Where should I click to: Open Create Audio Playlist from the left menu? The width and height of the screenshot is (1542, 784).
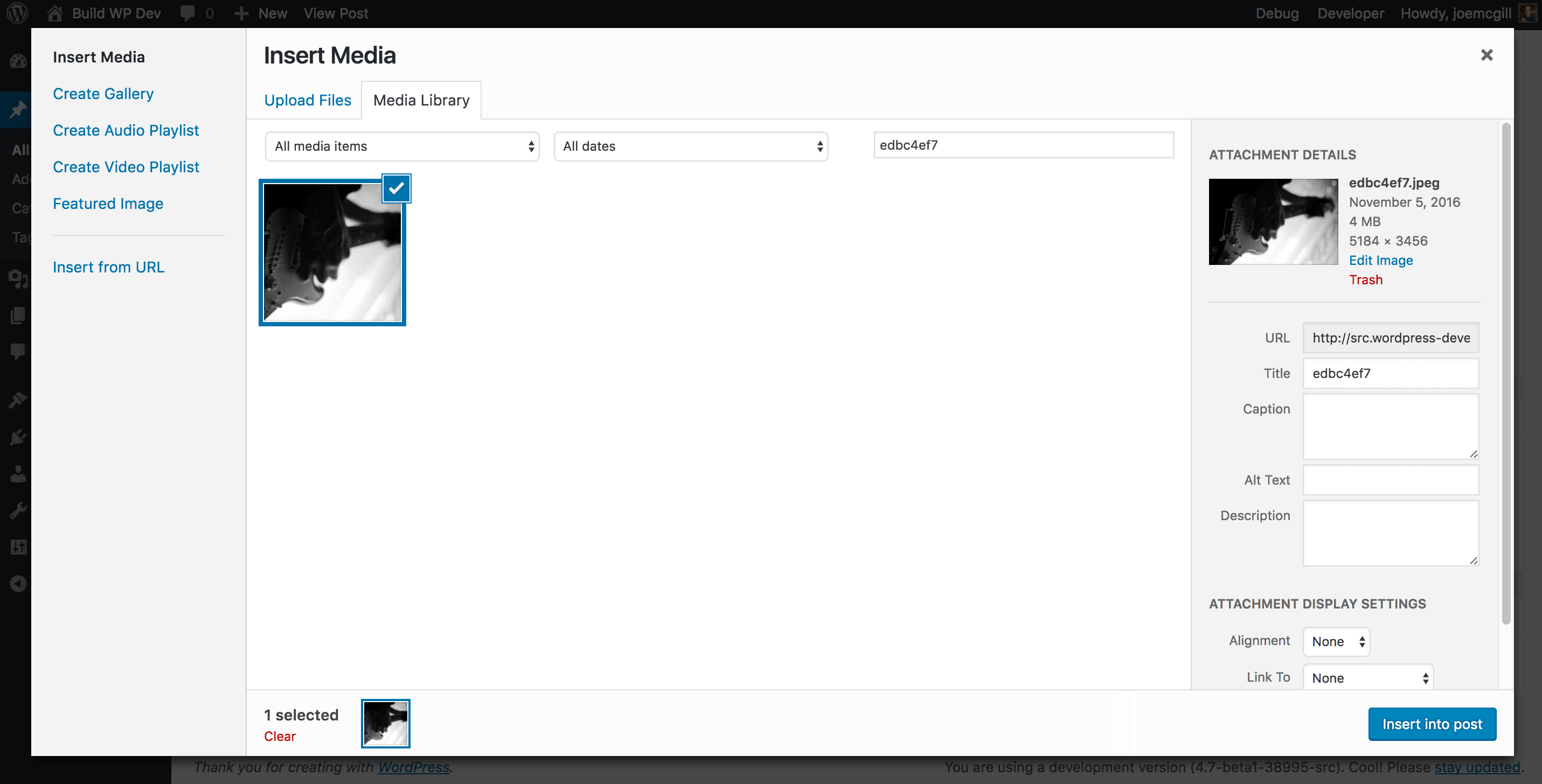pos(126,130)
